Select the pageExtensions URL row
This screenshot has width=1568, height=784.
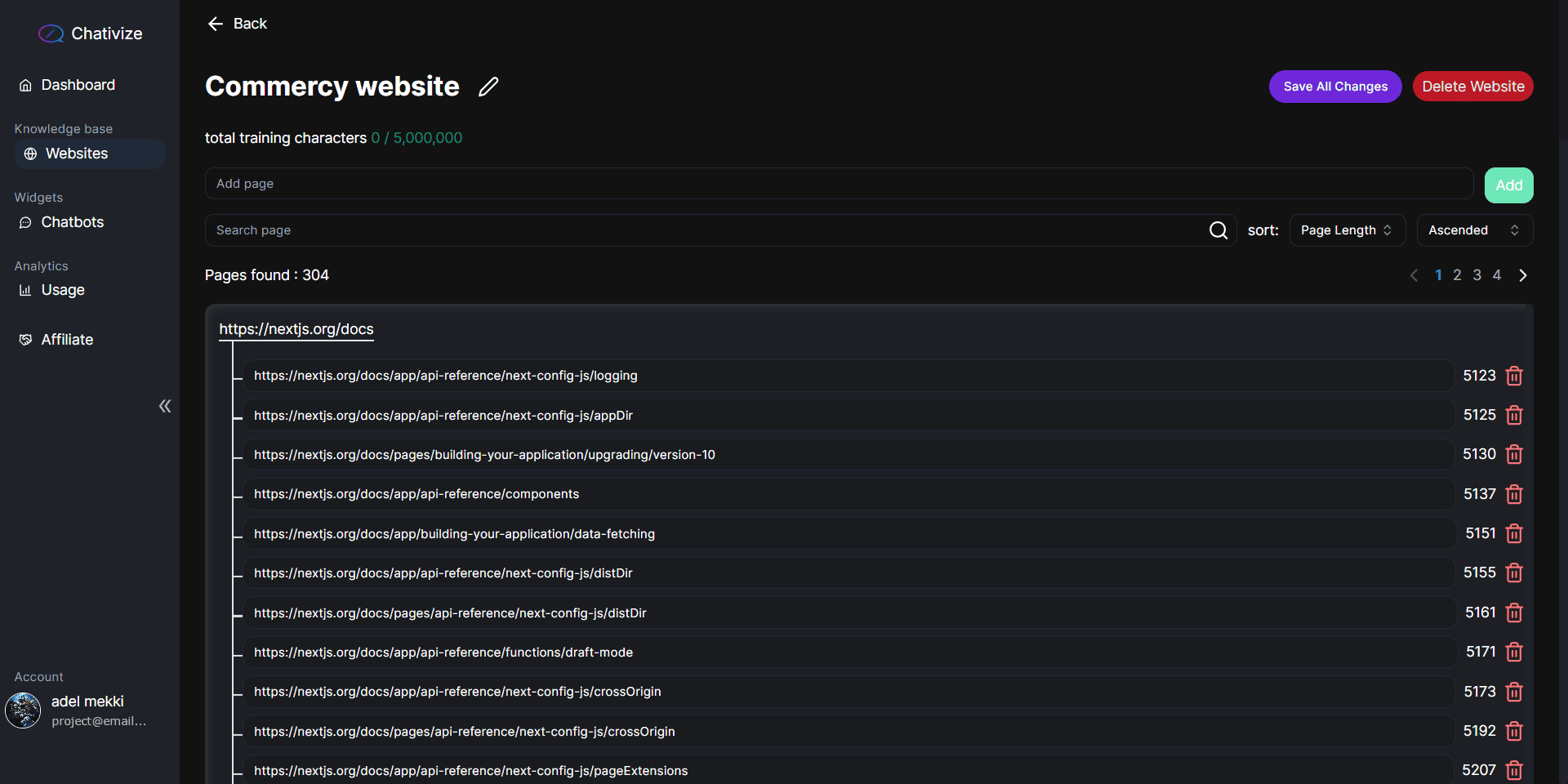pos(849,770)
